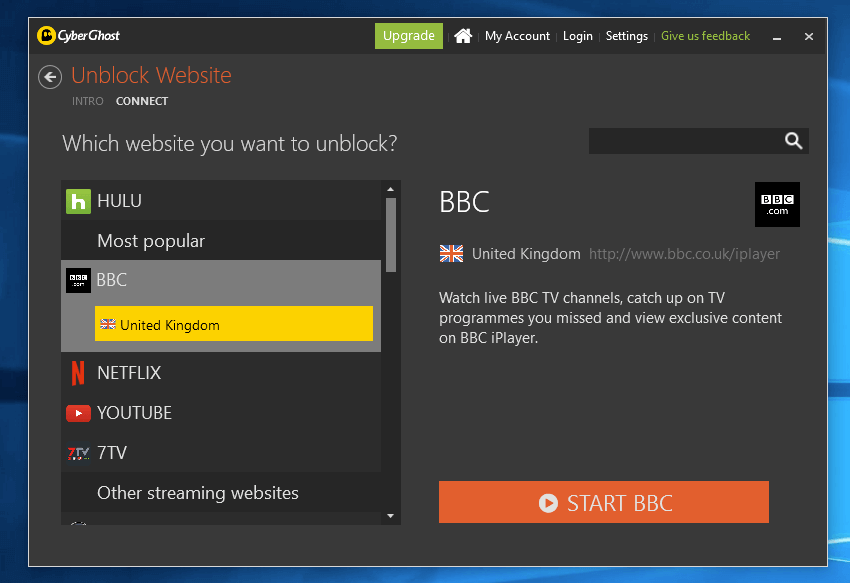Click the Unblock Website title
The width and height of the screenshot is (850, 583).
click(x=151, y=75)
